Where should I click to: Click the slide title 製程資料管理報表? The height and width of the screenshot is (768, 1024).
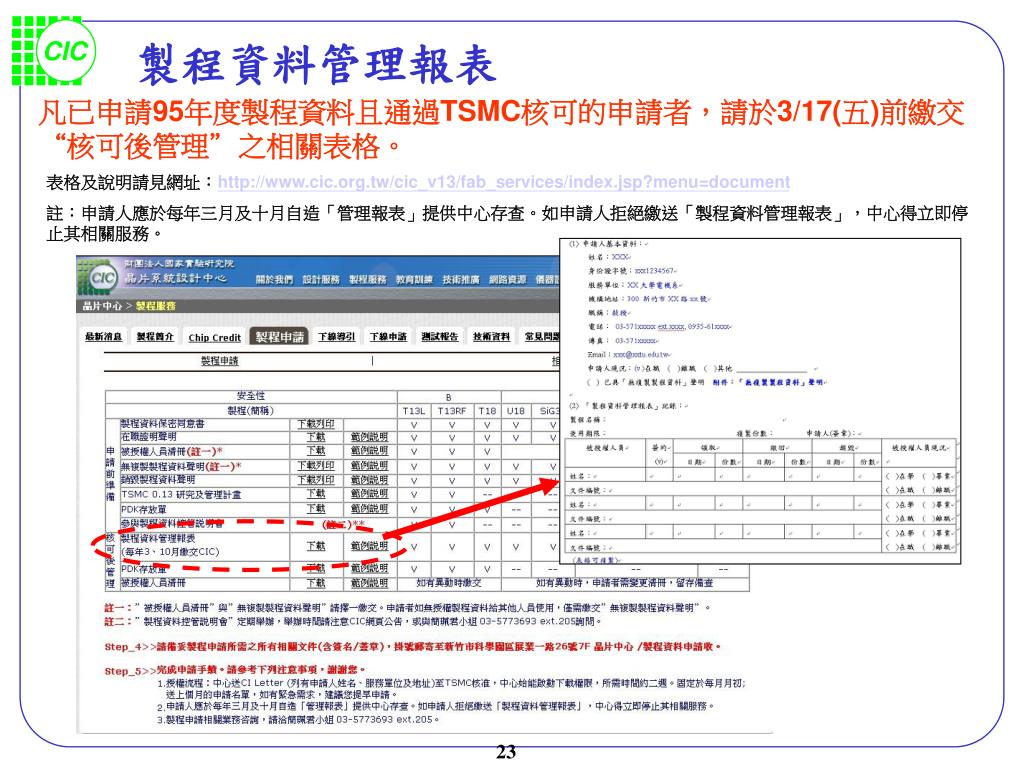click(317, 65)
